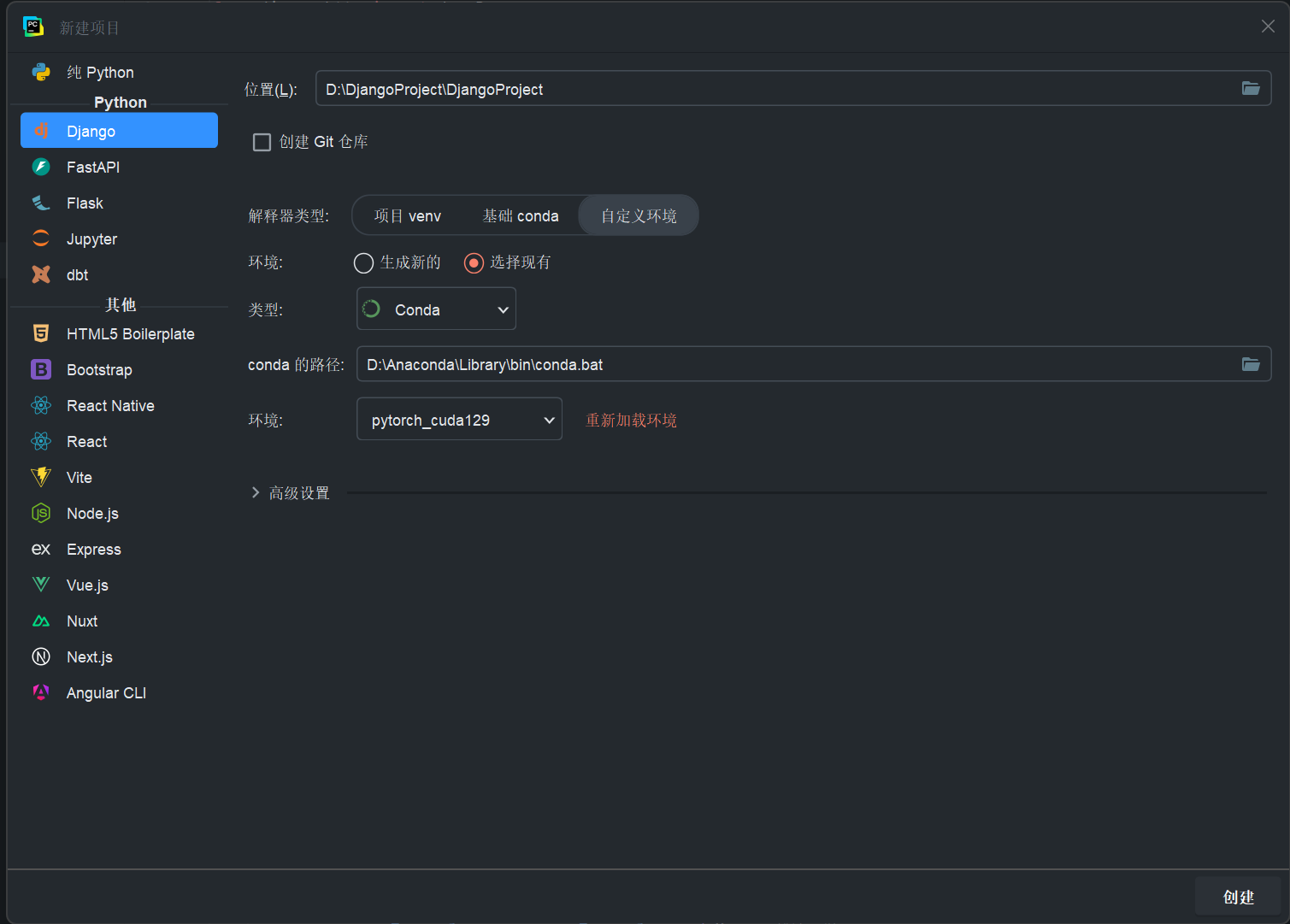Screen dimensions: 1290x924
Task: Click the dbt icon
Action: 41,274
